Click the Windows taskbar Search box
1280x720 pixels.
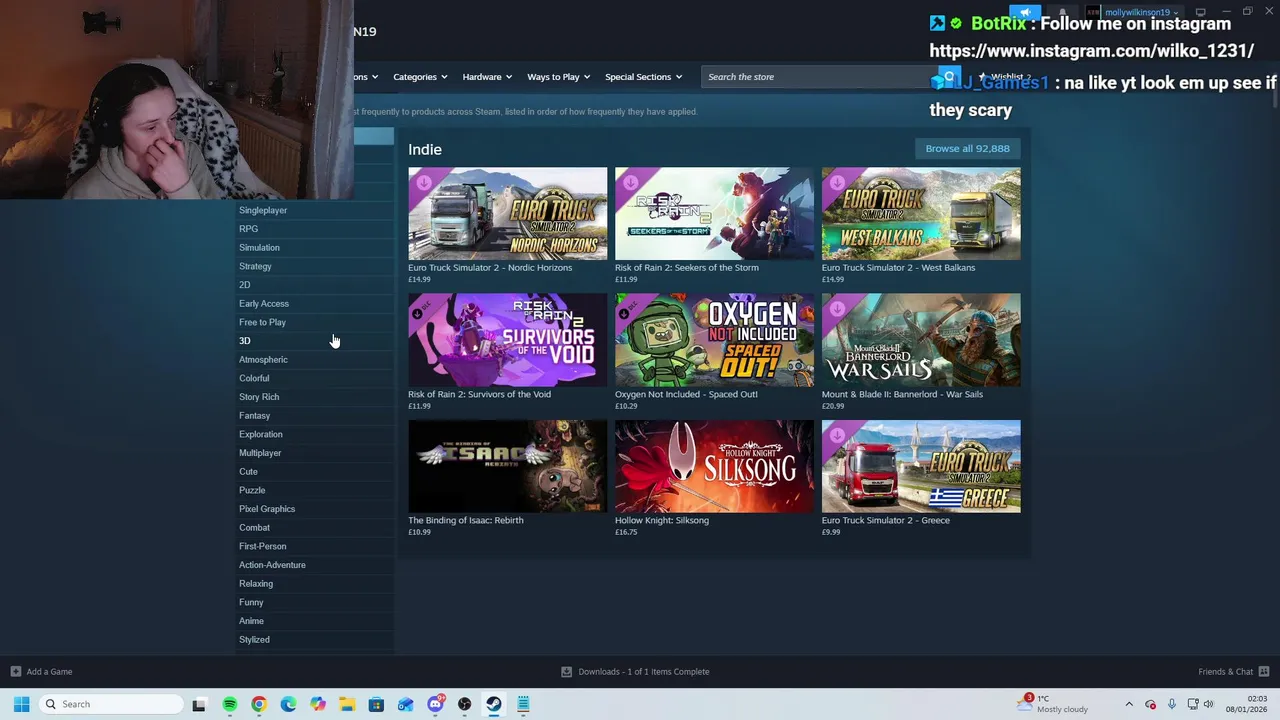coord(111,704)
